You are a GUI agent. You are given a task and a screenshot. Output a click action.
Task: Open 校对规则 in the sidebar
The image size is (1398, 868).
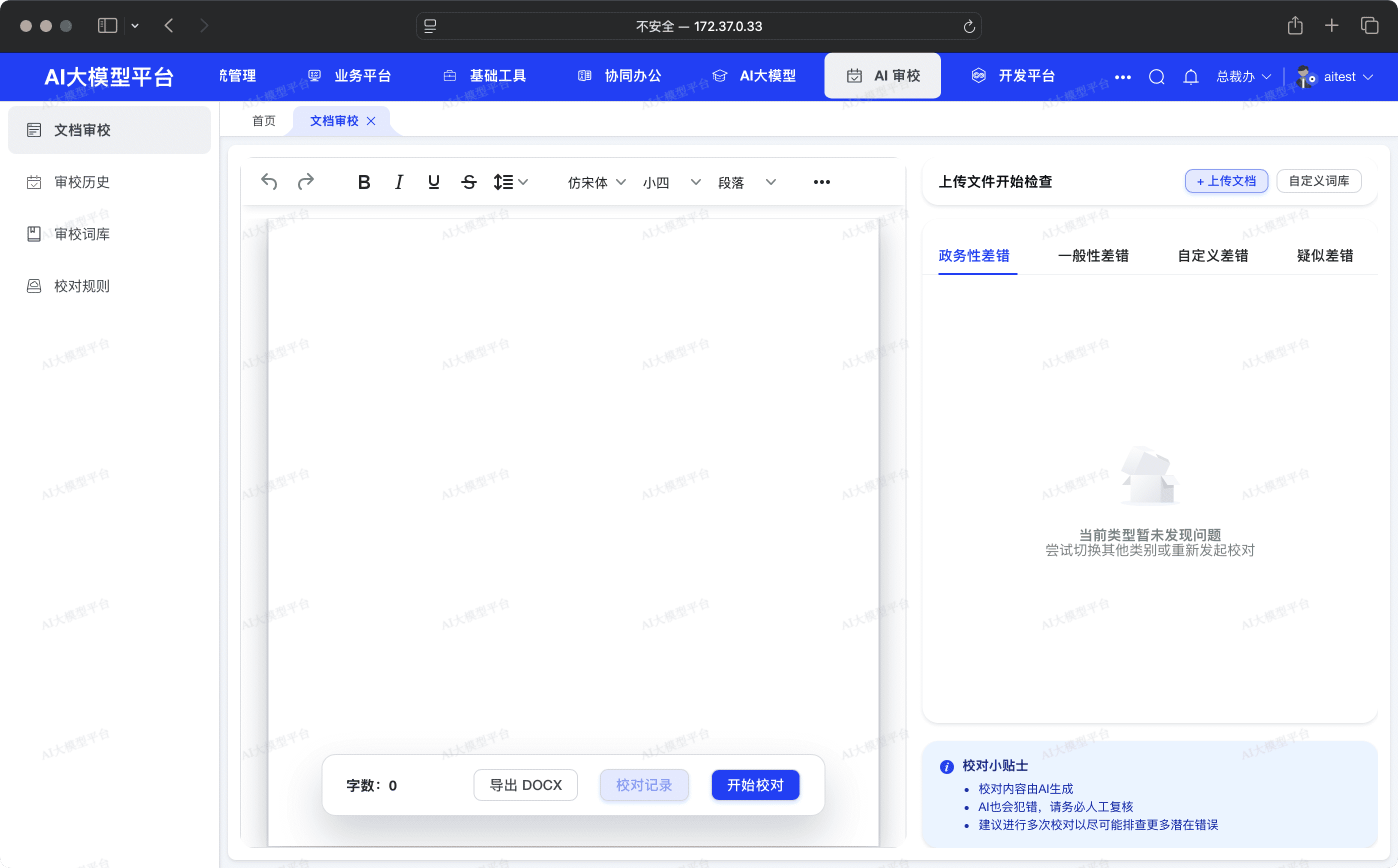pyautogui.click(x=109, y=286)
